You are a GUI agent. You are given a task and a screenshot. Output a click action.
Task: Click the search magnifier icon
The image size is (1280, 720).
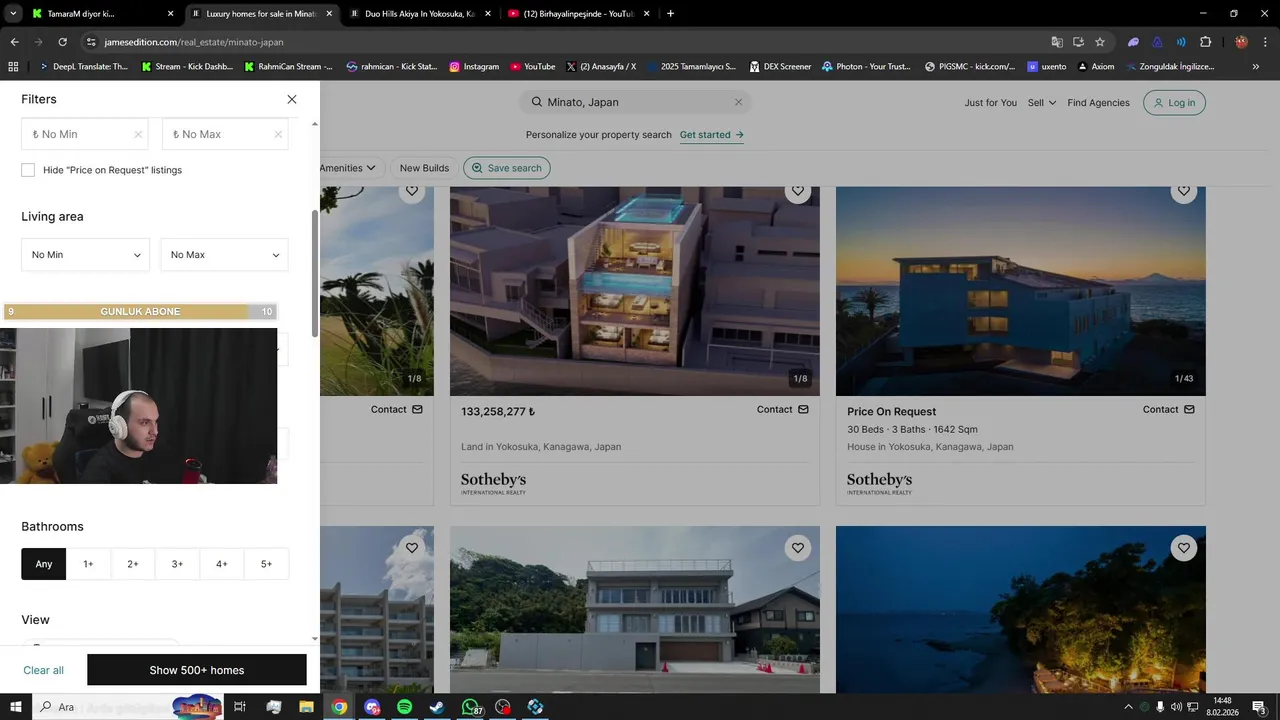tap(537, 102)
